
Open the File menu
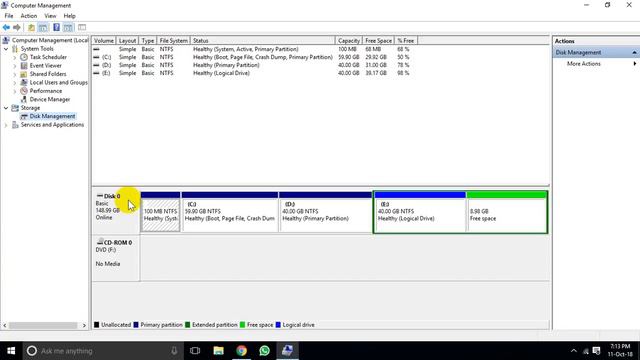[9, 16]
